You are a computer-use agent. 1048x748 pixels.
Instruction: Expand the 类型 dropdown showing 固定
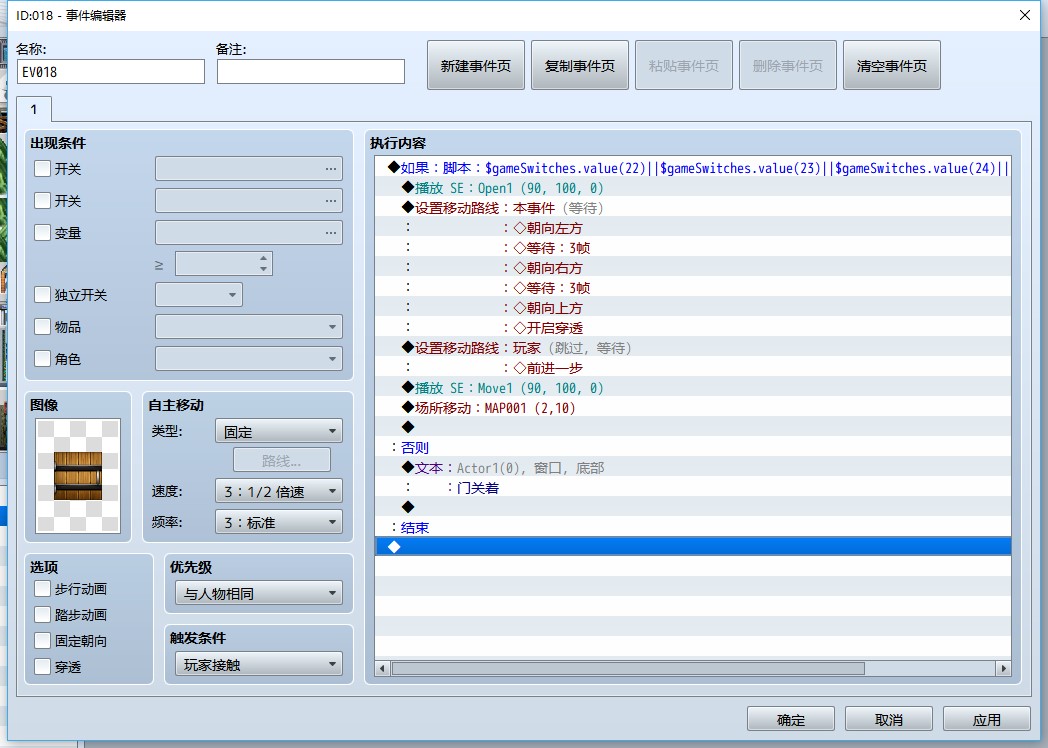[x=279, y=431]
